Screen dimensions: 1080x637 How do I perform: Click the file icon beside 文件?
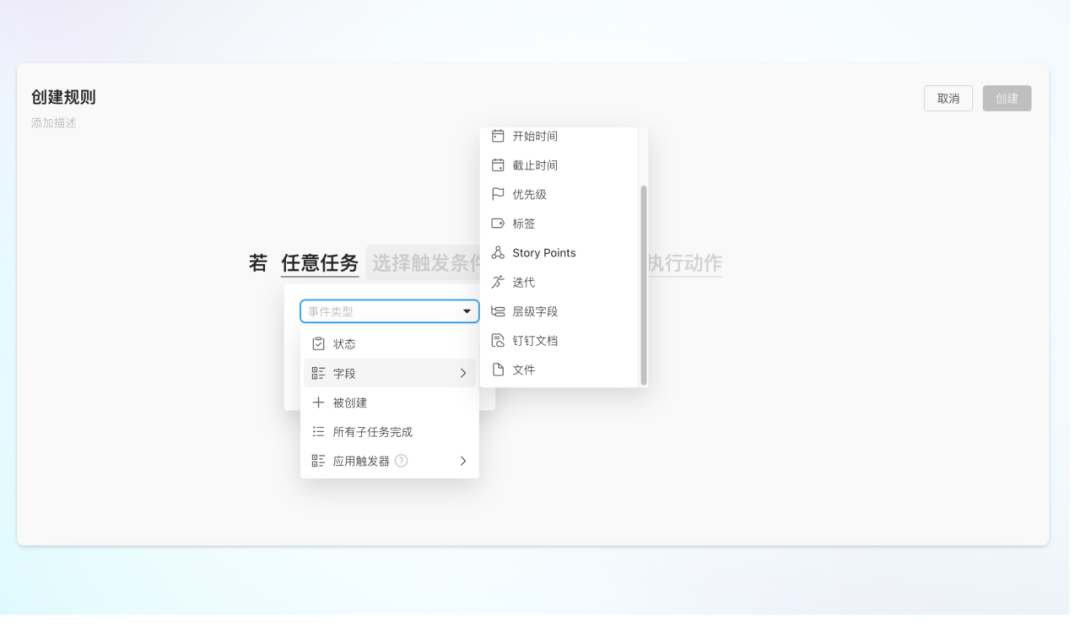pos(497,370)
